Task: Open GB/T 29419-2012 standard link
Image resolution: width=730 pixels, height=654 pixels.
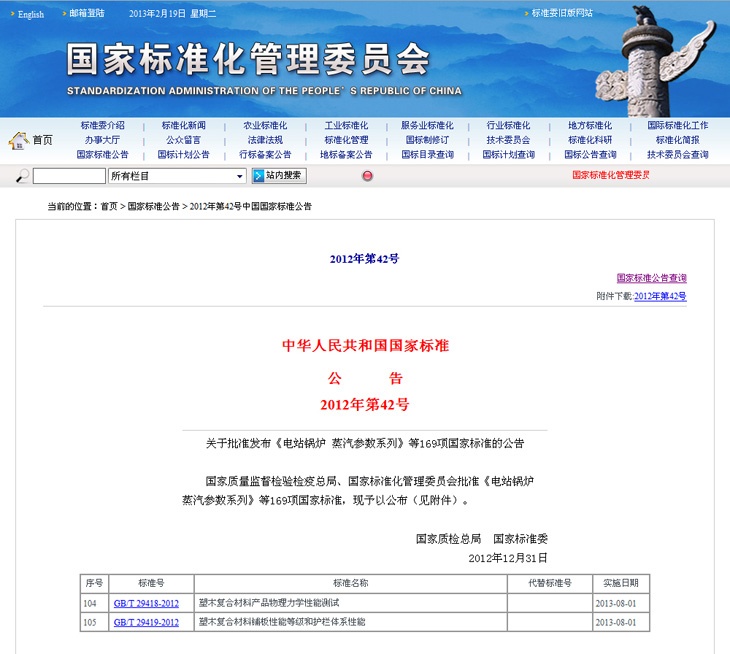Action: click(146, 622)
